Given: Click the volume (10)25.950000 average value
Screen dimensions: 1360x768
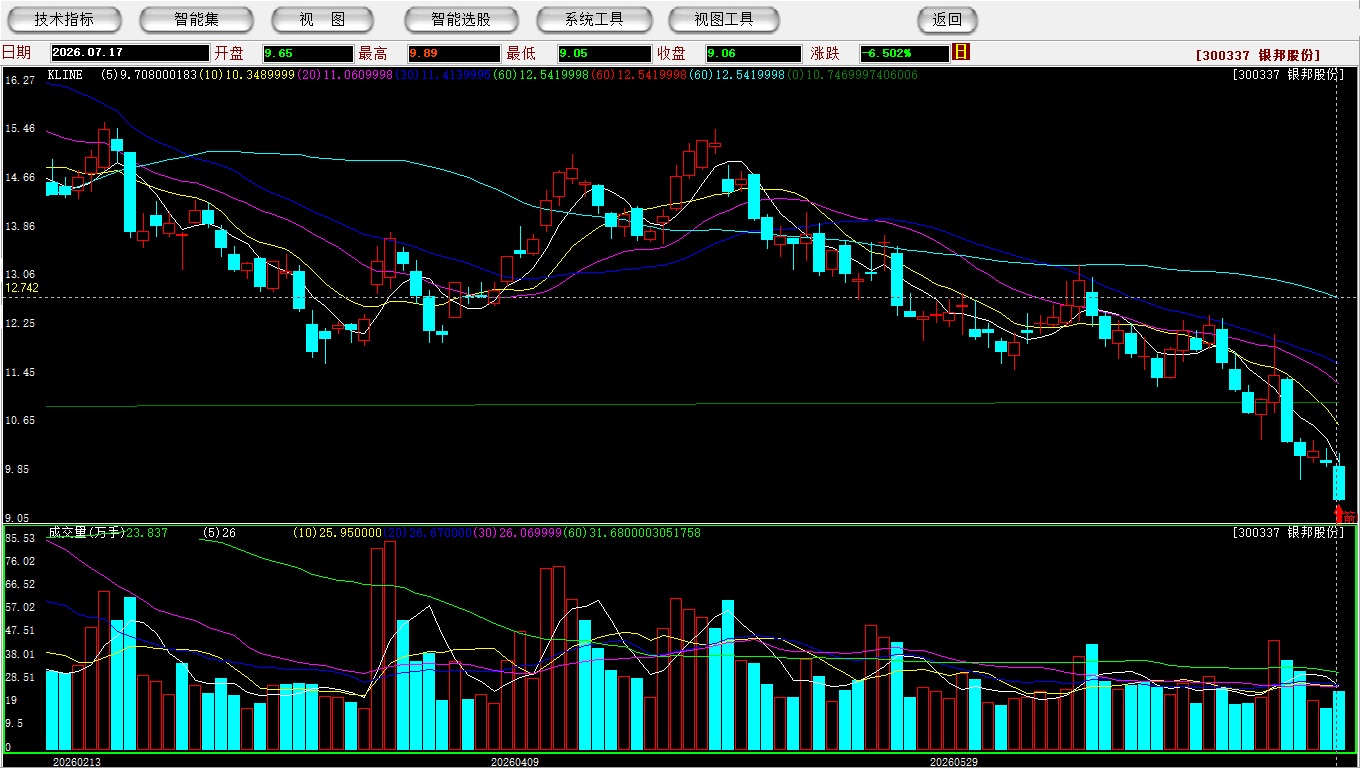Looking at the screenshot, I should 337,533.
